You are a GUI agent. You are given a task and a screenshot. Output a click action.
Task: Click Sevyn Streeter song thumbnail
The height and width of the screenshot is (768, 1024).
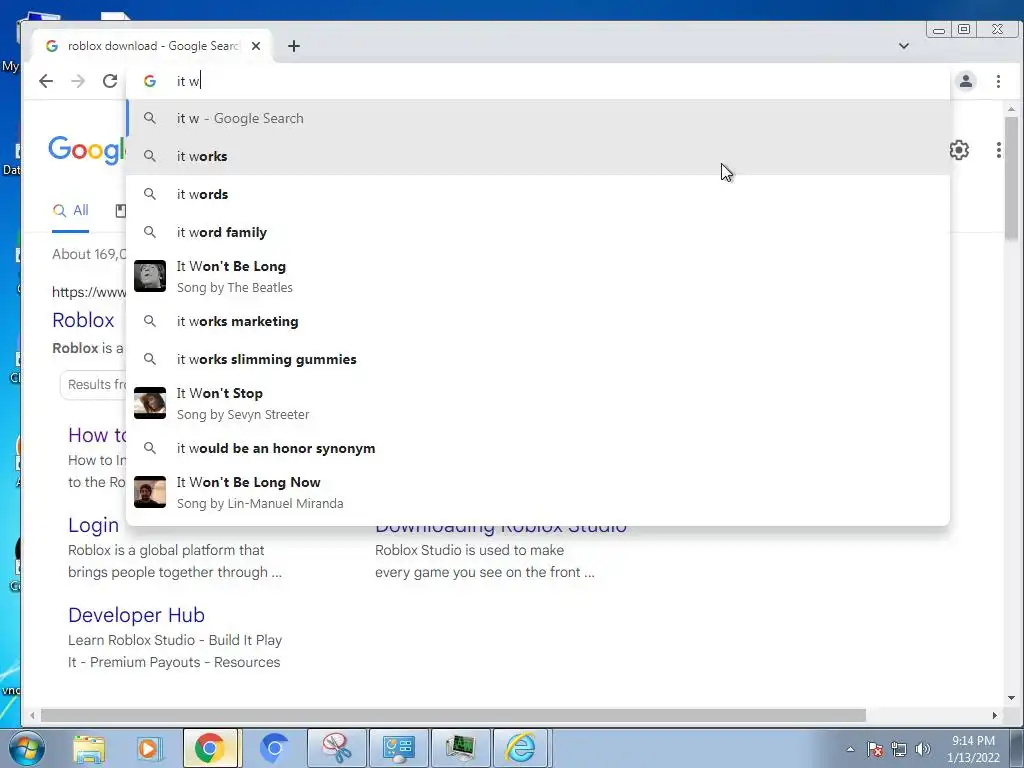[150, 402]
